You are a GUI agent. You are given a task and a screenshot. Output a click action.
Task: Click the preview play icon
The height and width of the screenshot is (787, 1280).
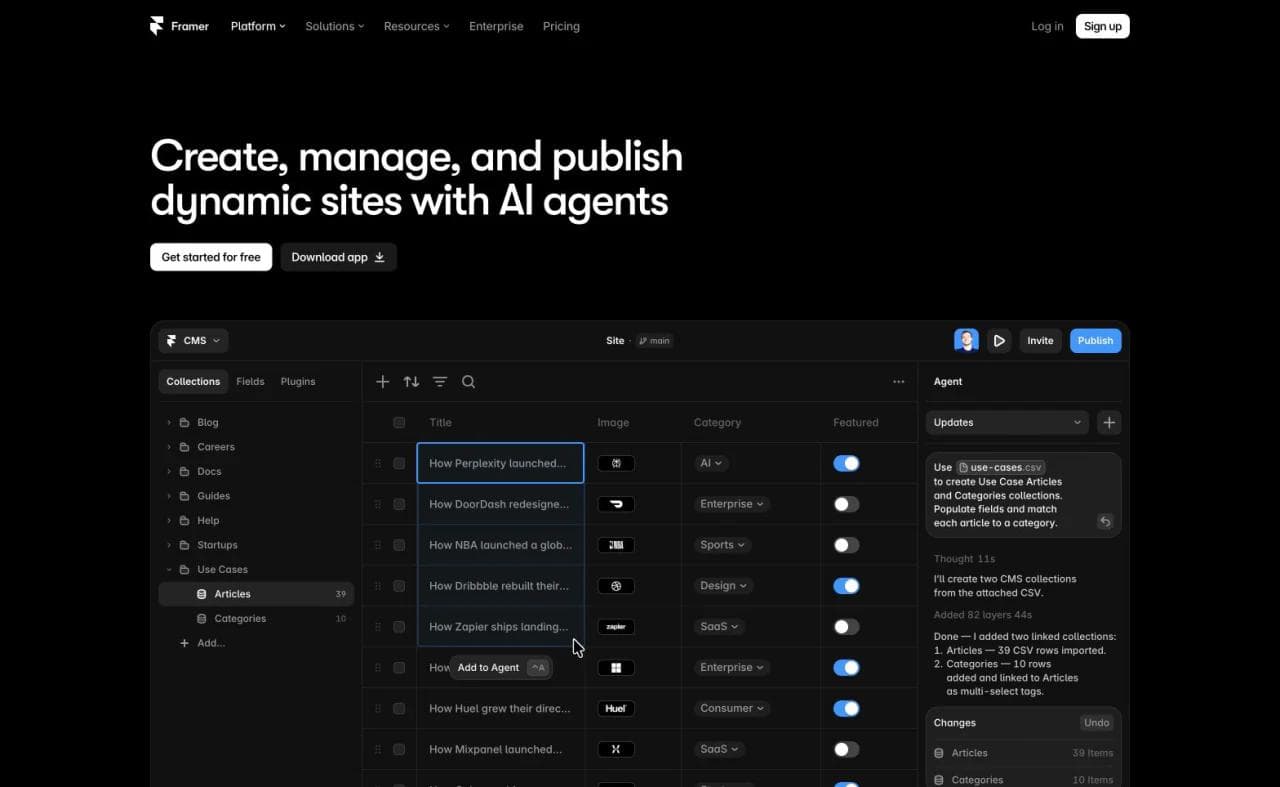point(999,341)
